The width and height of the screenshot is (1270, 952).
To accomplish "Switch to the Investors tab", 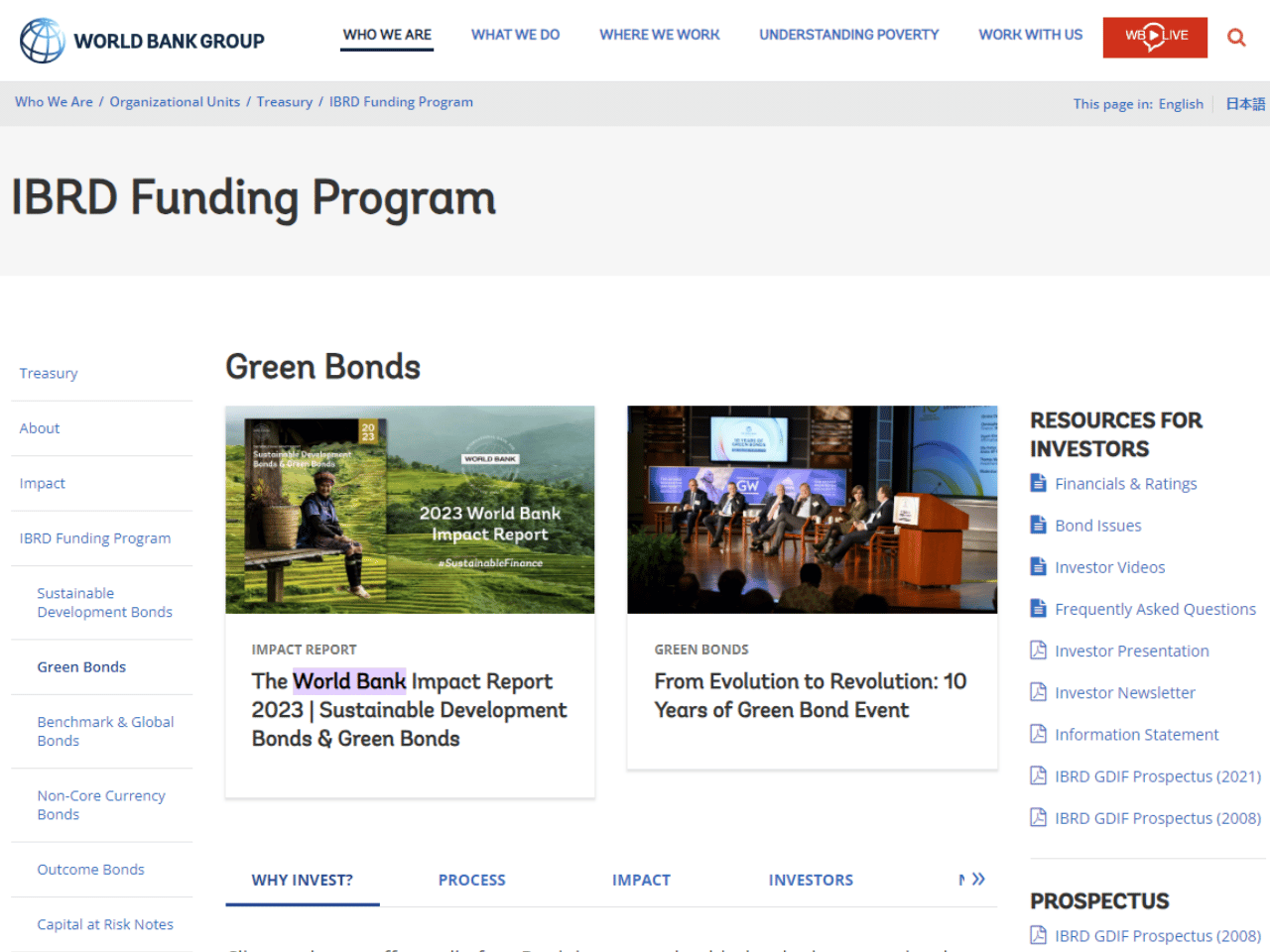I will pyautogui.click(x=811, y=880).
